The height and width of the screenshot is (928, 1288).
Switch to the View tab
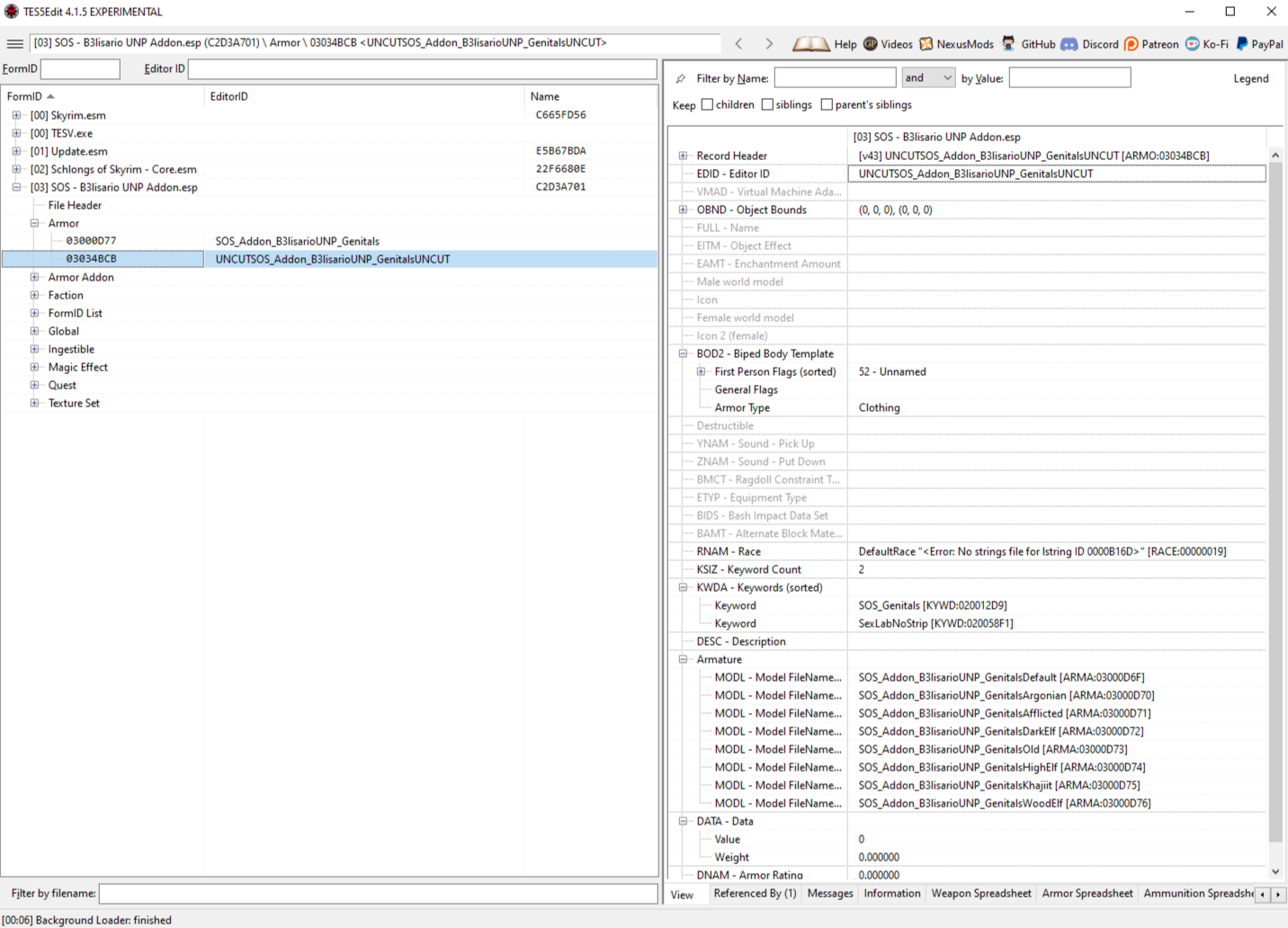(683, 895)
